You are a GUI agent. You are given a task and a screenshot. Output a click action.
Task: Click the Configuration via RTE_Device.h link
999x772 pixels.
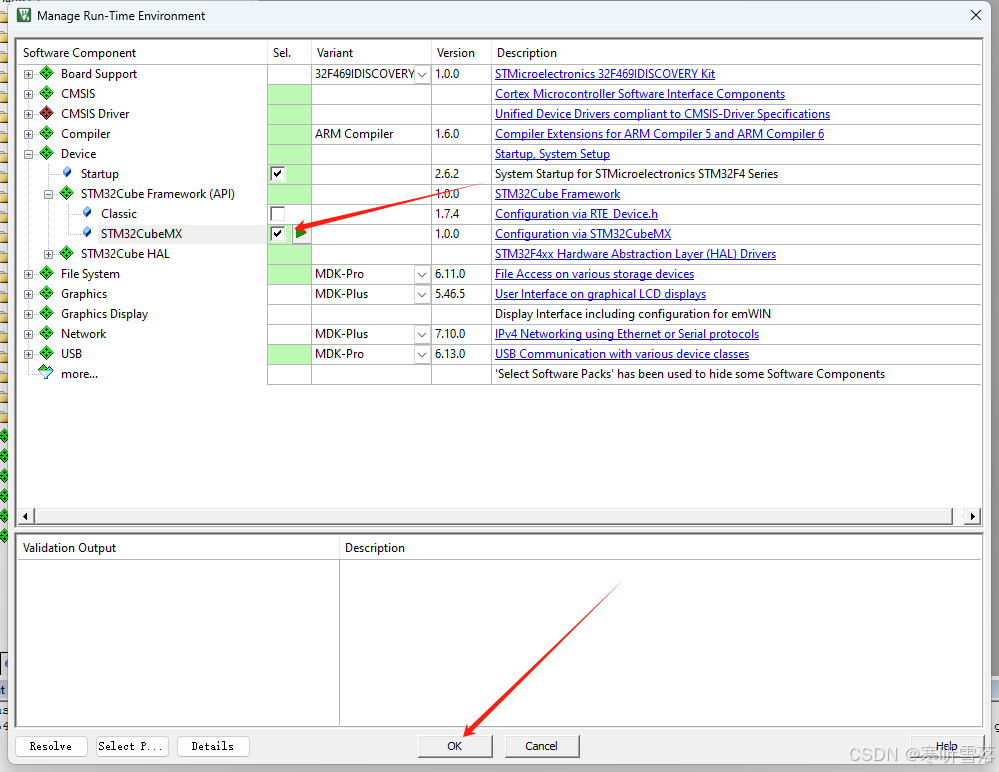tap(576, 214)
